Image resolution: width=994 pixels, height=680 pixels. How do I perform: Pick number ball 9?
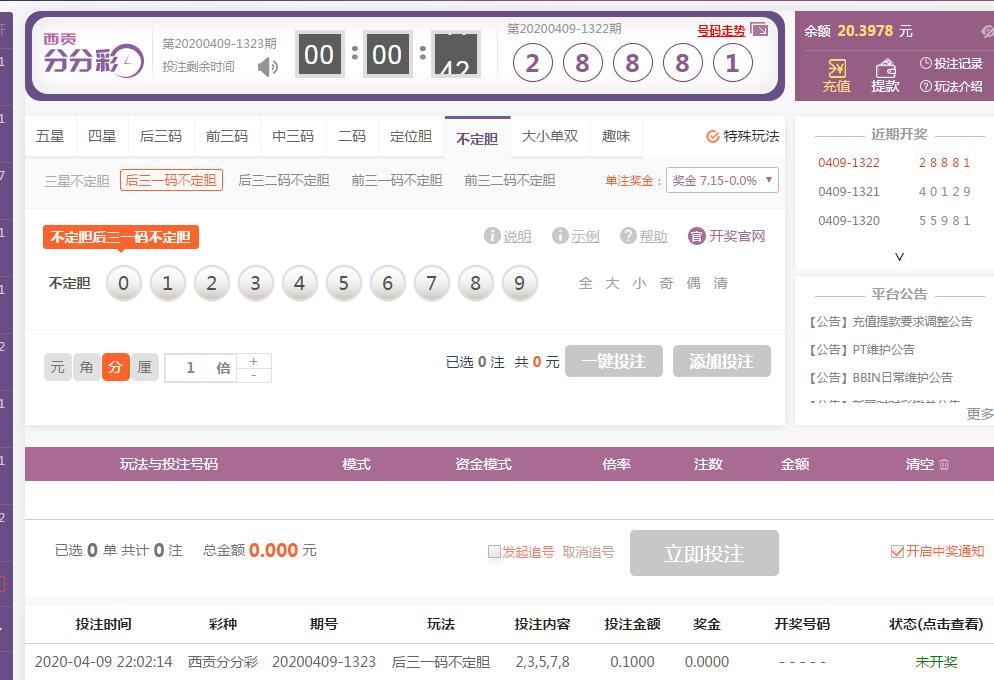click(x=519, y=283)
